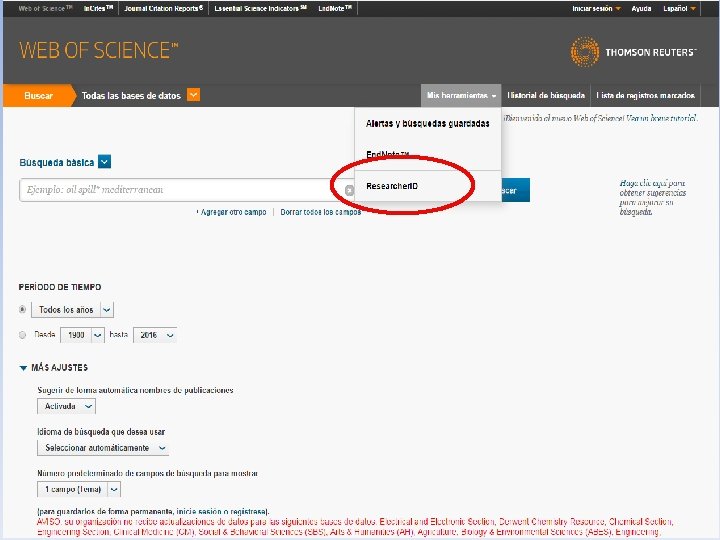This screenshot has width=720, height=540.
Task: Open the Web of Science top link
Action: point(45,8)
